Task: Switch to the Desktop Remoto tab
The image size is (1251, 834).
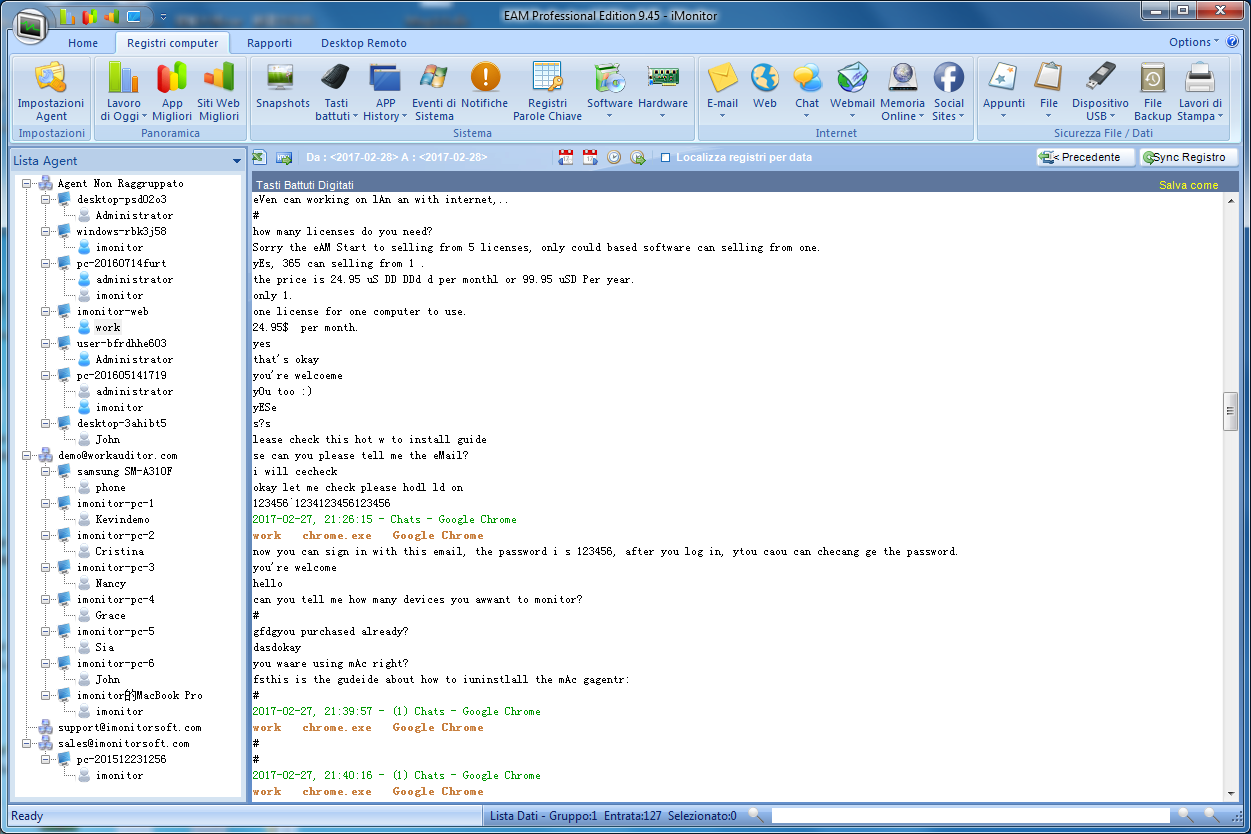Action: point(363,43)
